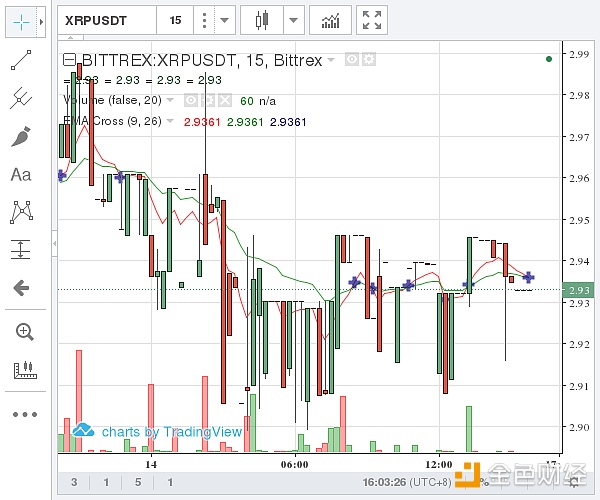Open BITTREX:XRPUSDT legend dropdown arrow

[x=331, y=60]
